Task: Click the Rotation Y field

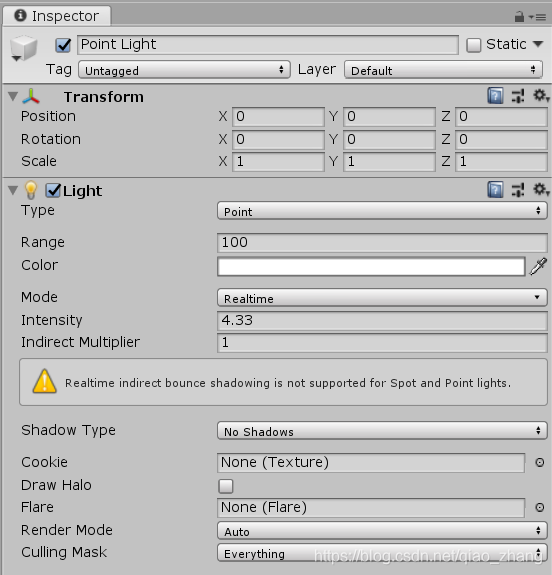Action: tap(390, 139)
